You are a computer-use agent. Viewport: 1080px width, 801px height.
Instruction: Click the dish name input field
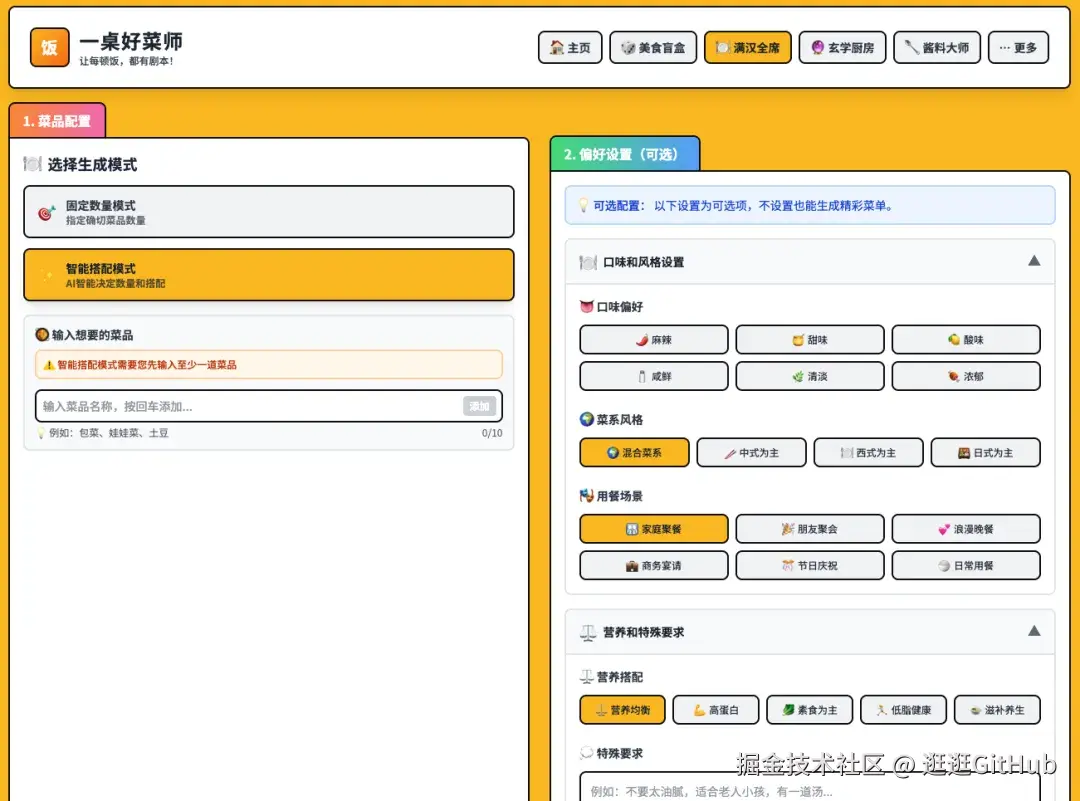(249, 406)
